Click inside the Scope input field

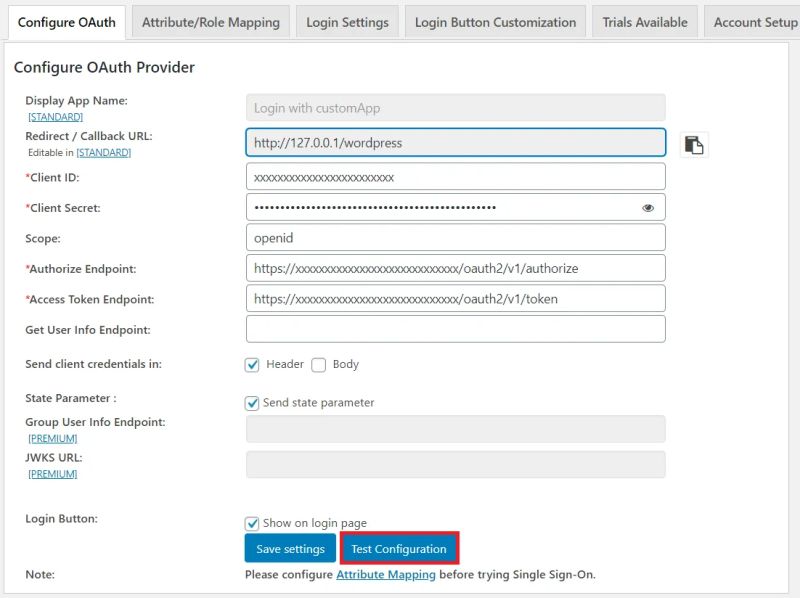click(455, 237)
